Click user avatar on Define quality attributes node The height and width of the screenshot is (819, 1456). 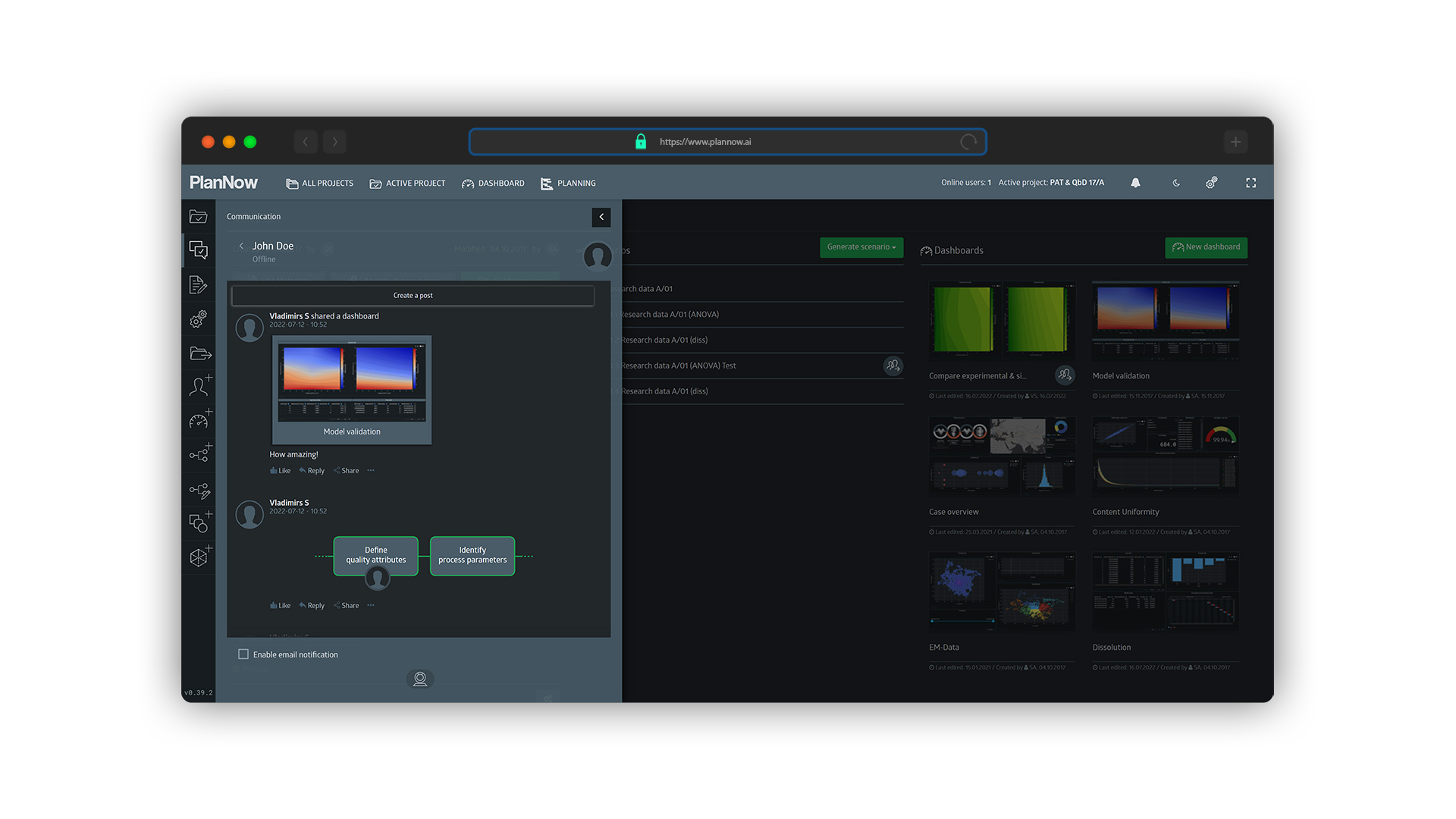coord(377,579)
